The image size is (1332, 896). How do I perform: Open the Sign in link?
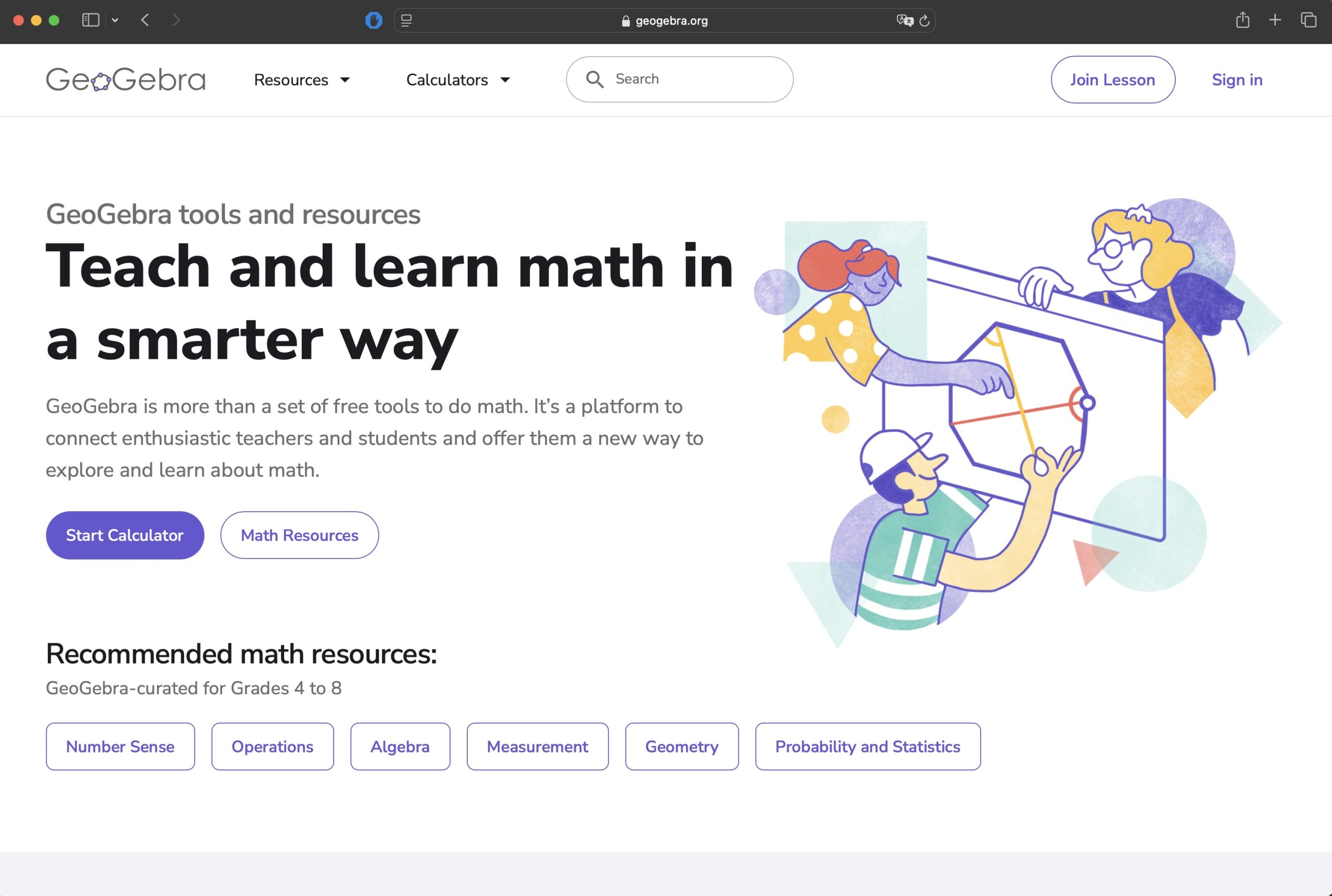(x=1237, y=80)
